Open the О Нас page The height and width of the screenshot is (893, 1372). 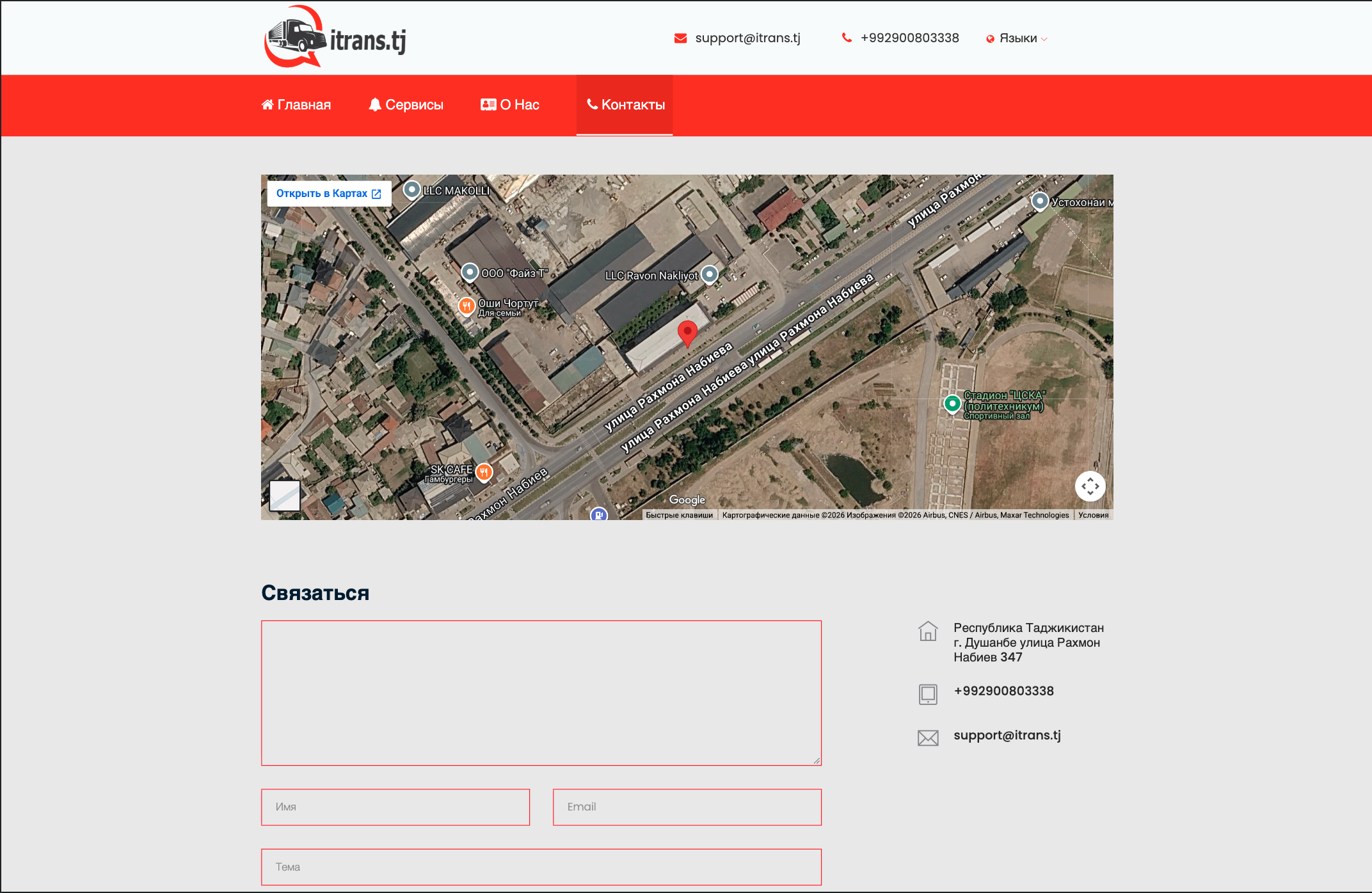click(510, 105)
